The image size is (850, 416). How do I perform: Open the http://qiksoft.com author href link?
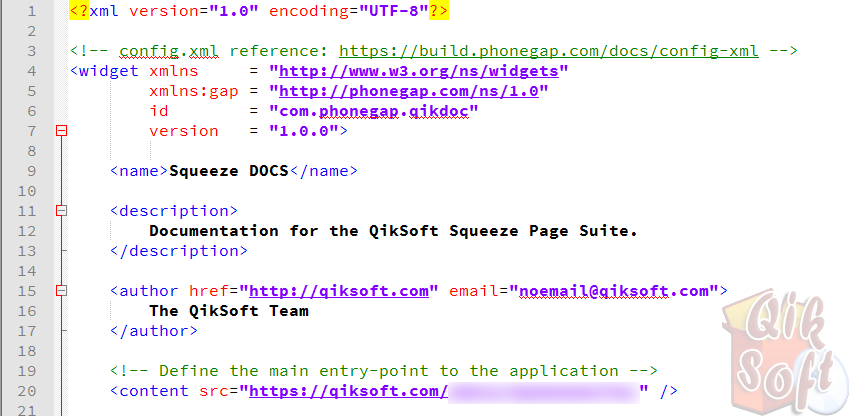pyautogui.click(x=339, y=291)
